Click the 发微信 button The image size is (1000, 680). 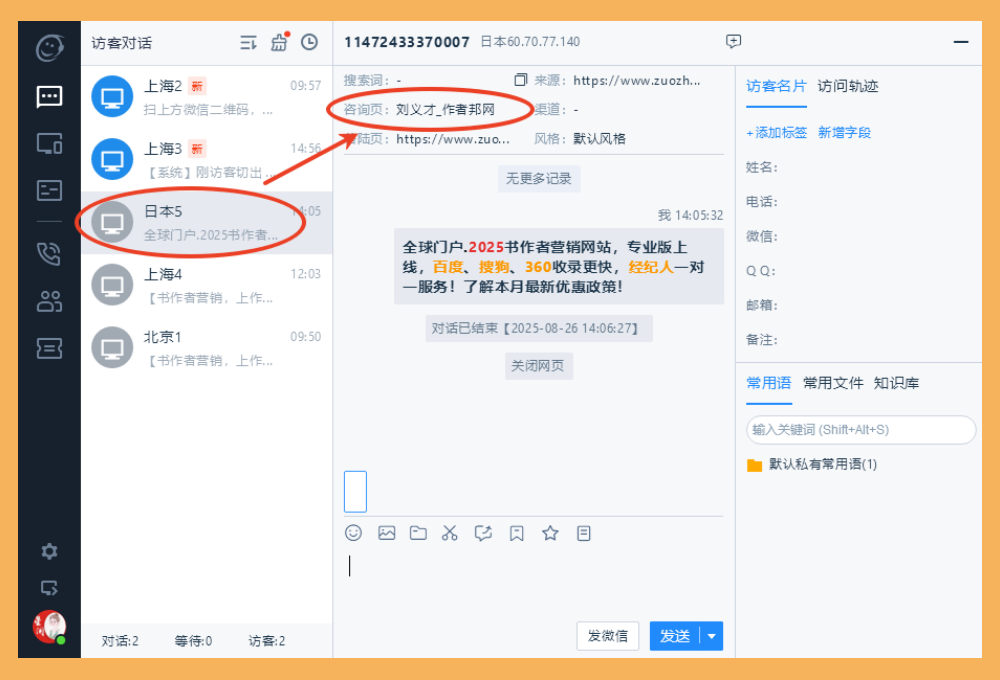tap(607, 636)
